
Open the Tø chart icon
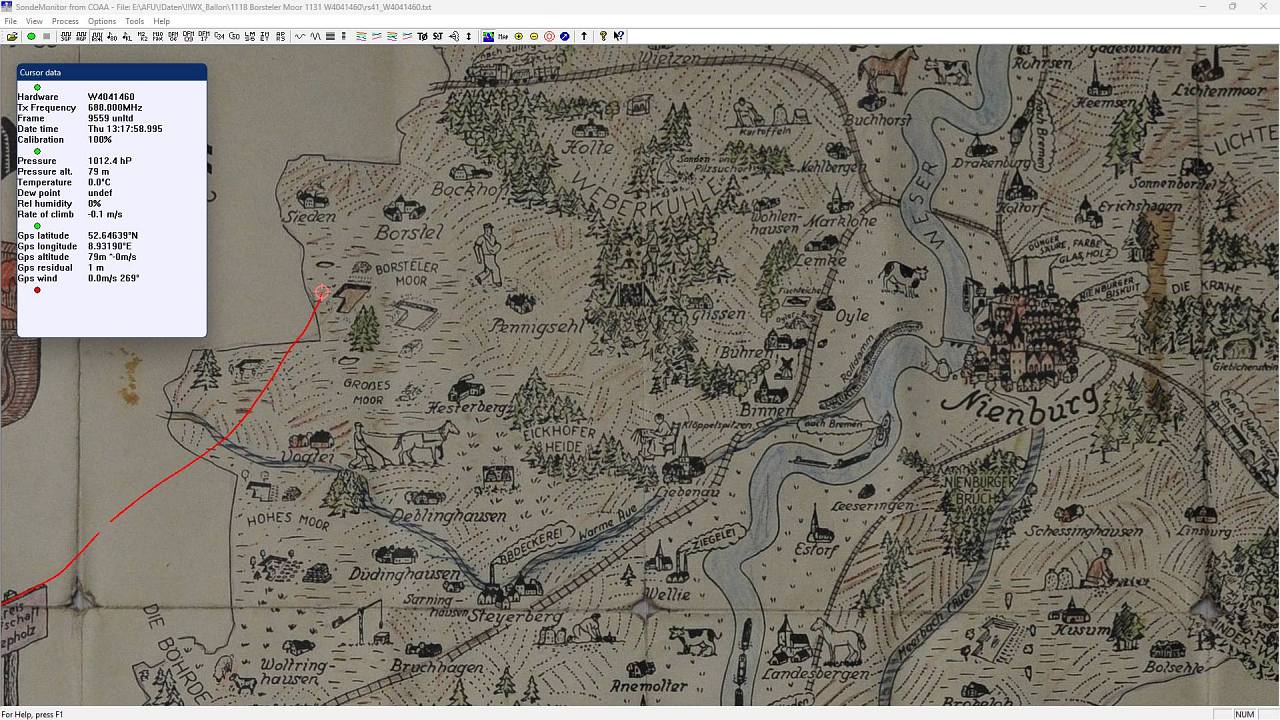422,36
